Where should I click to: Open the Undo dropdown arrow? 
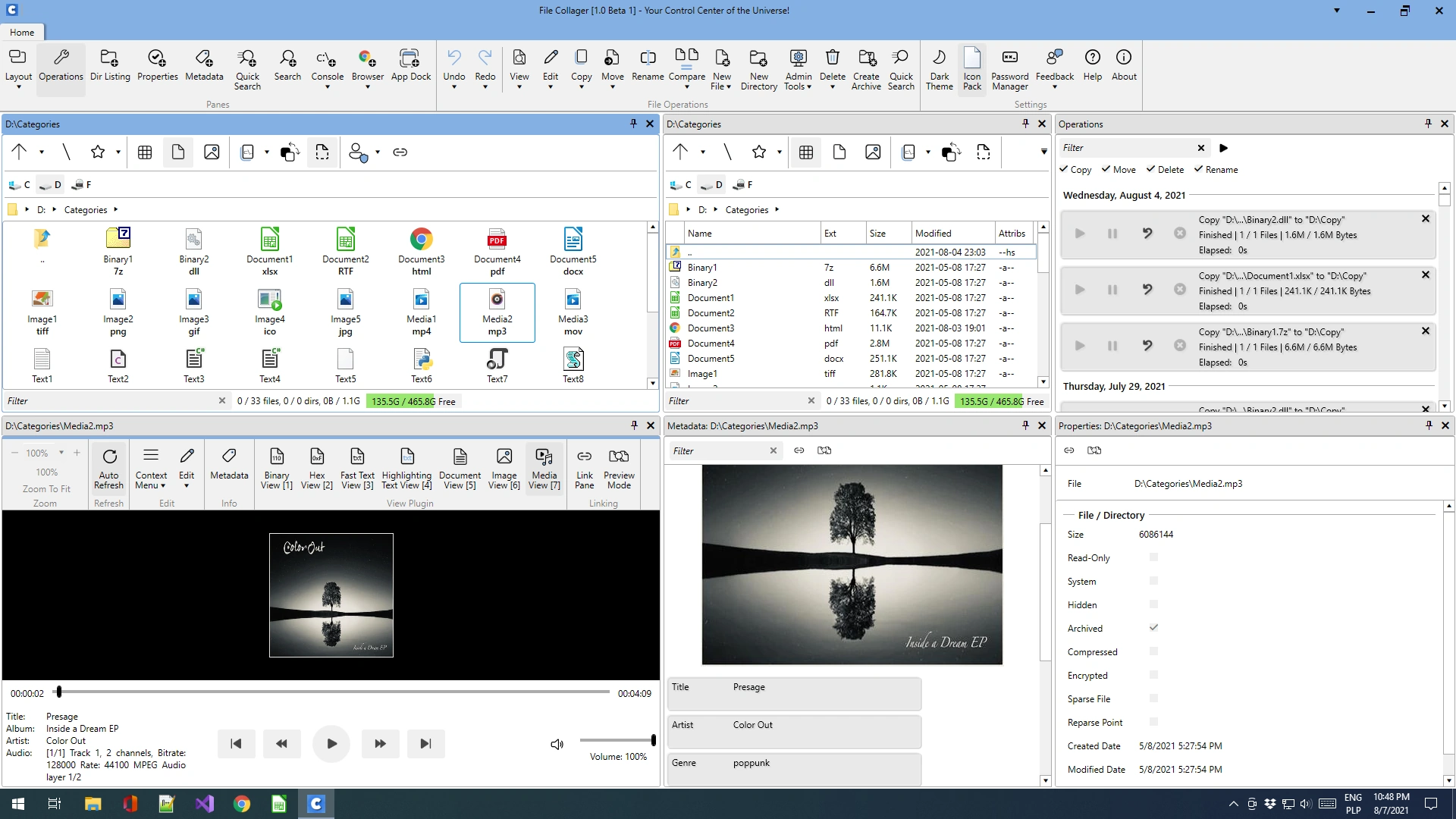(453, 87)
